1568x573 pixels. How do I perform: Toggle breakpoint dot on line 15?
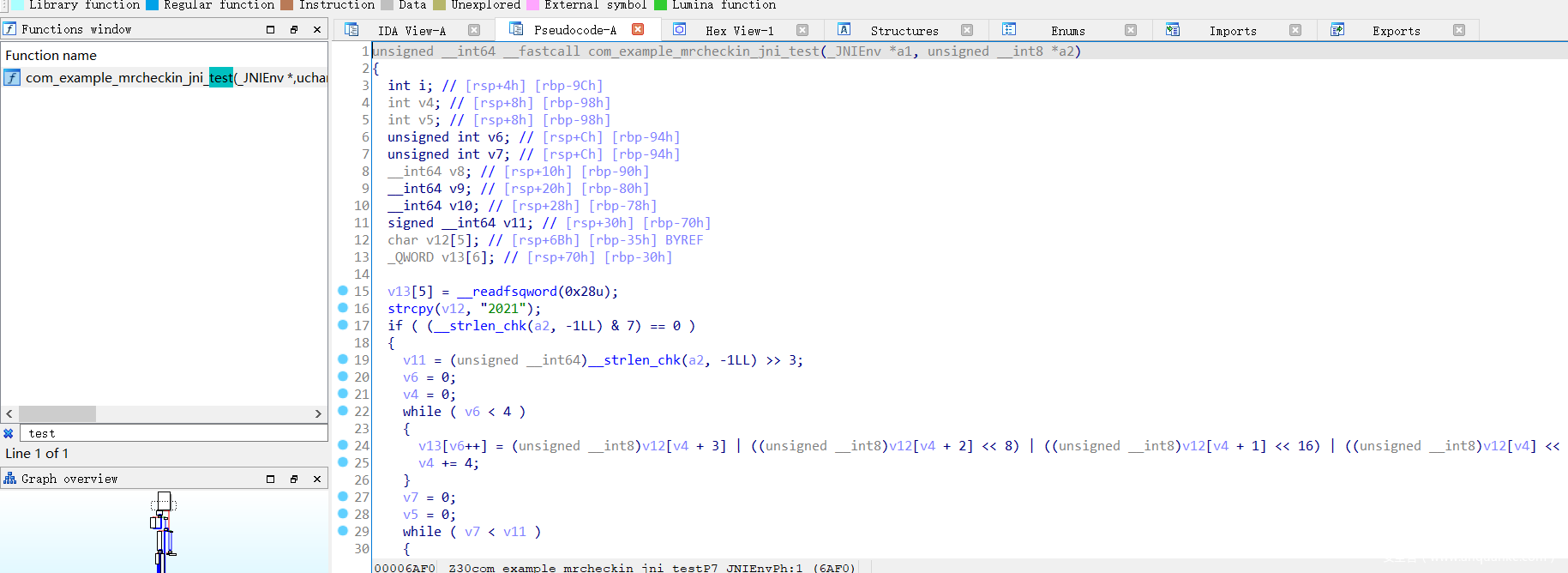point(343,291)
